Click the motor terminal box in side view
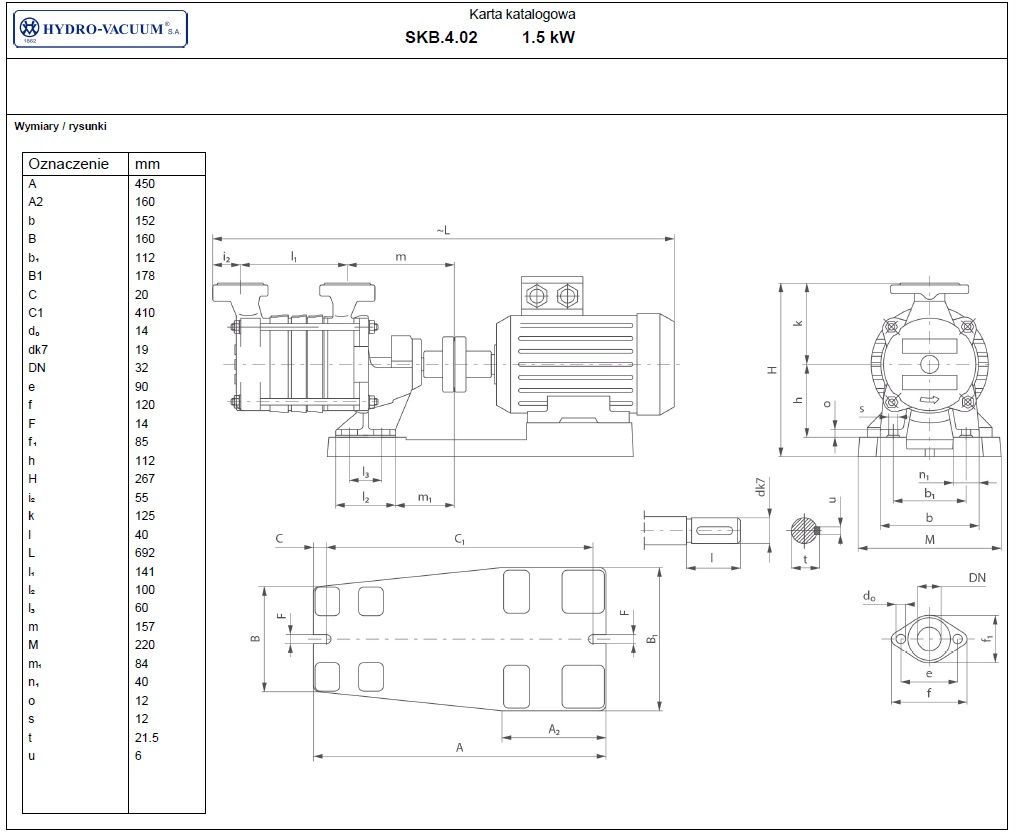1016x832 pixels. click(551, 296)
